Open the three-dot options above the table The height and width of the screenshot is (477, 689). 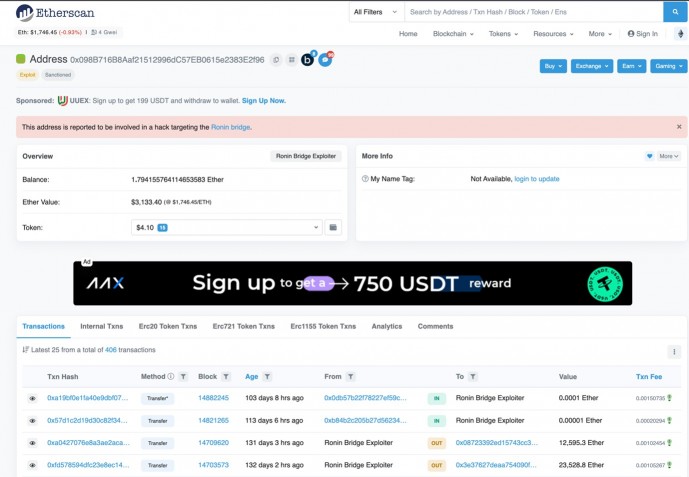pyautogui.click(x=674, y=351)
